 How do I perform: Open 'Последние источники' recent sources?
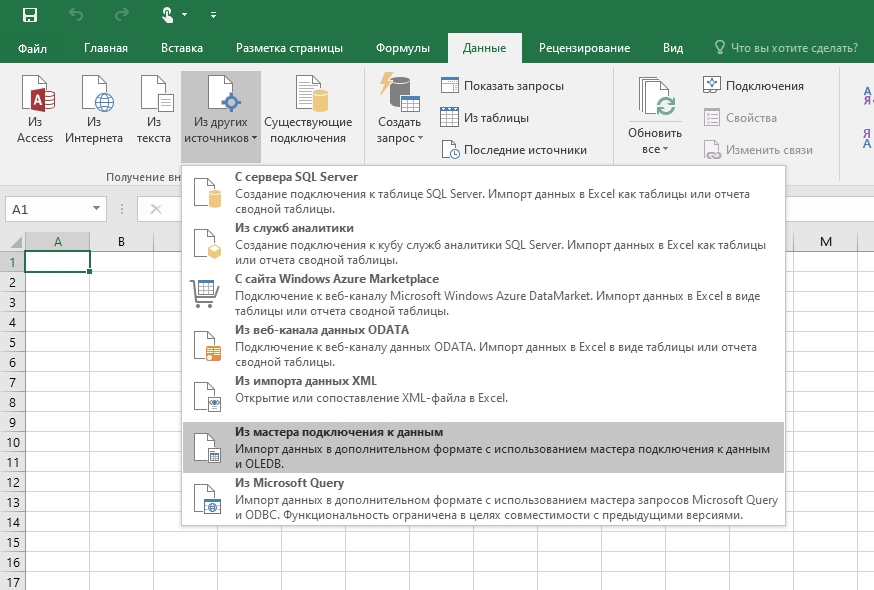tap(449, 150)
